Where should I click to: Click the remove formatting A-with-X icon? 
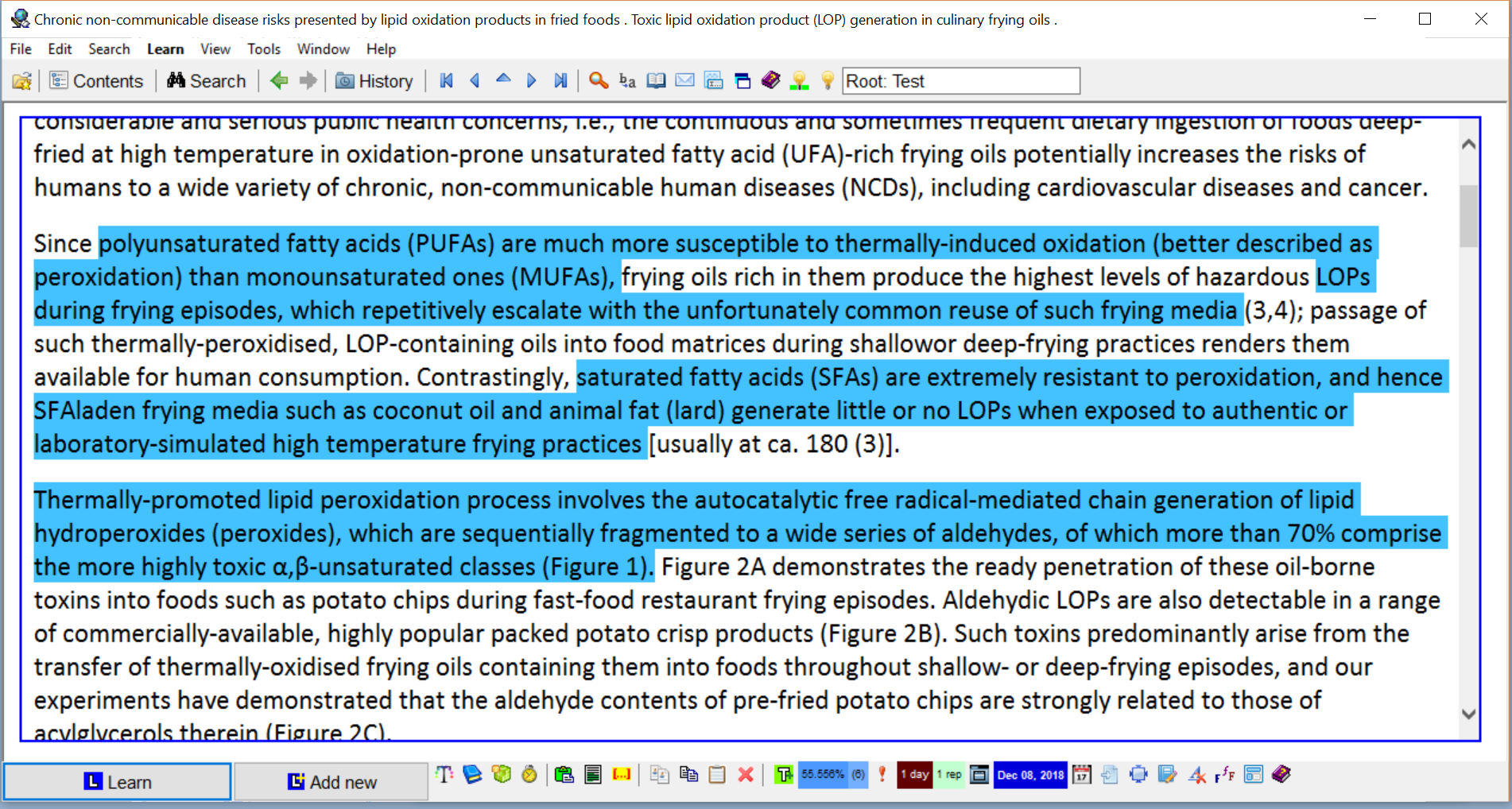[x=1196, y=774]
